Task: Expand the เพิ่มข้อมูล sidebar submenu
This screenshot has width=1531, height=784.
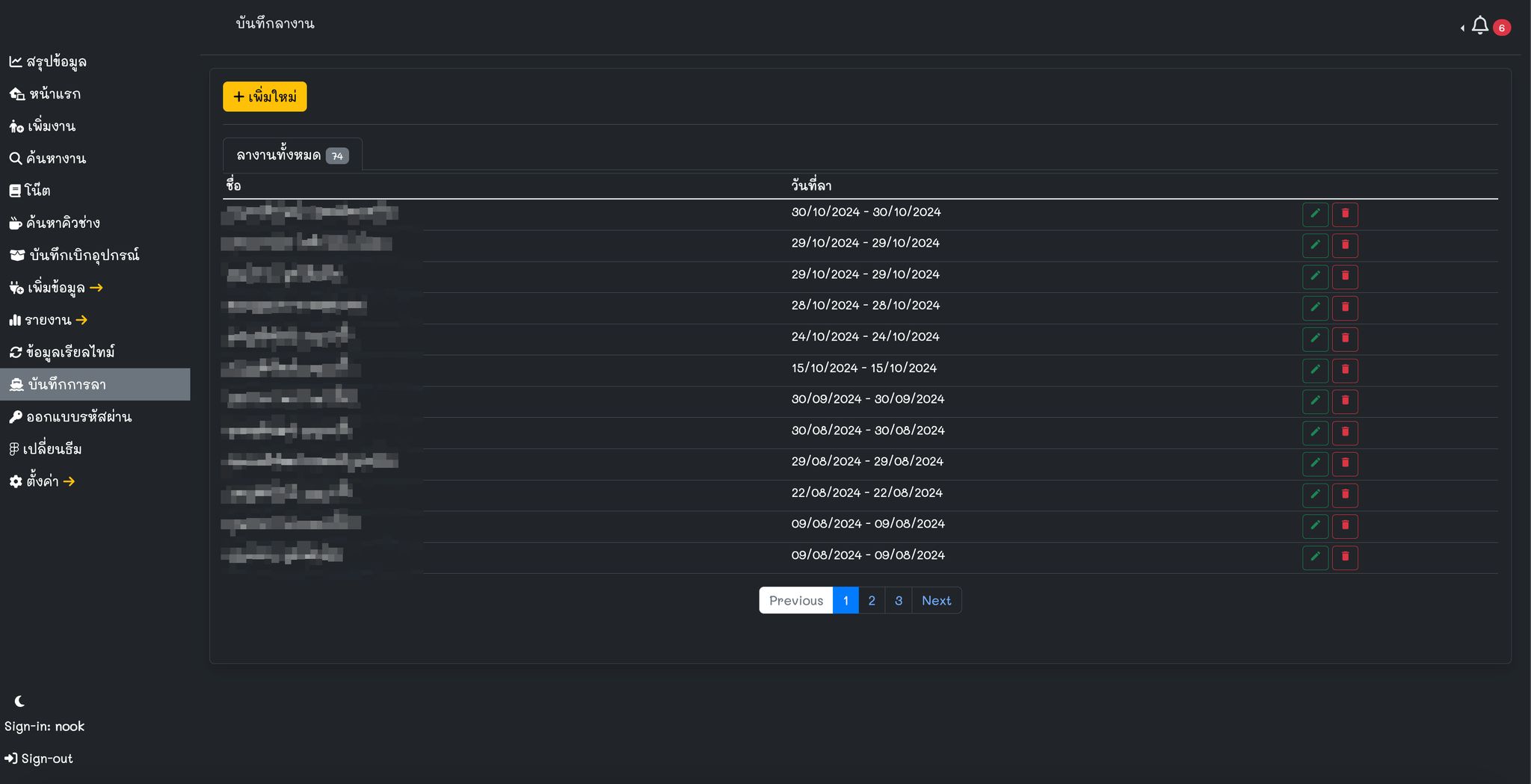Action: click(56, 288)
